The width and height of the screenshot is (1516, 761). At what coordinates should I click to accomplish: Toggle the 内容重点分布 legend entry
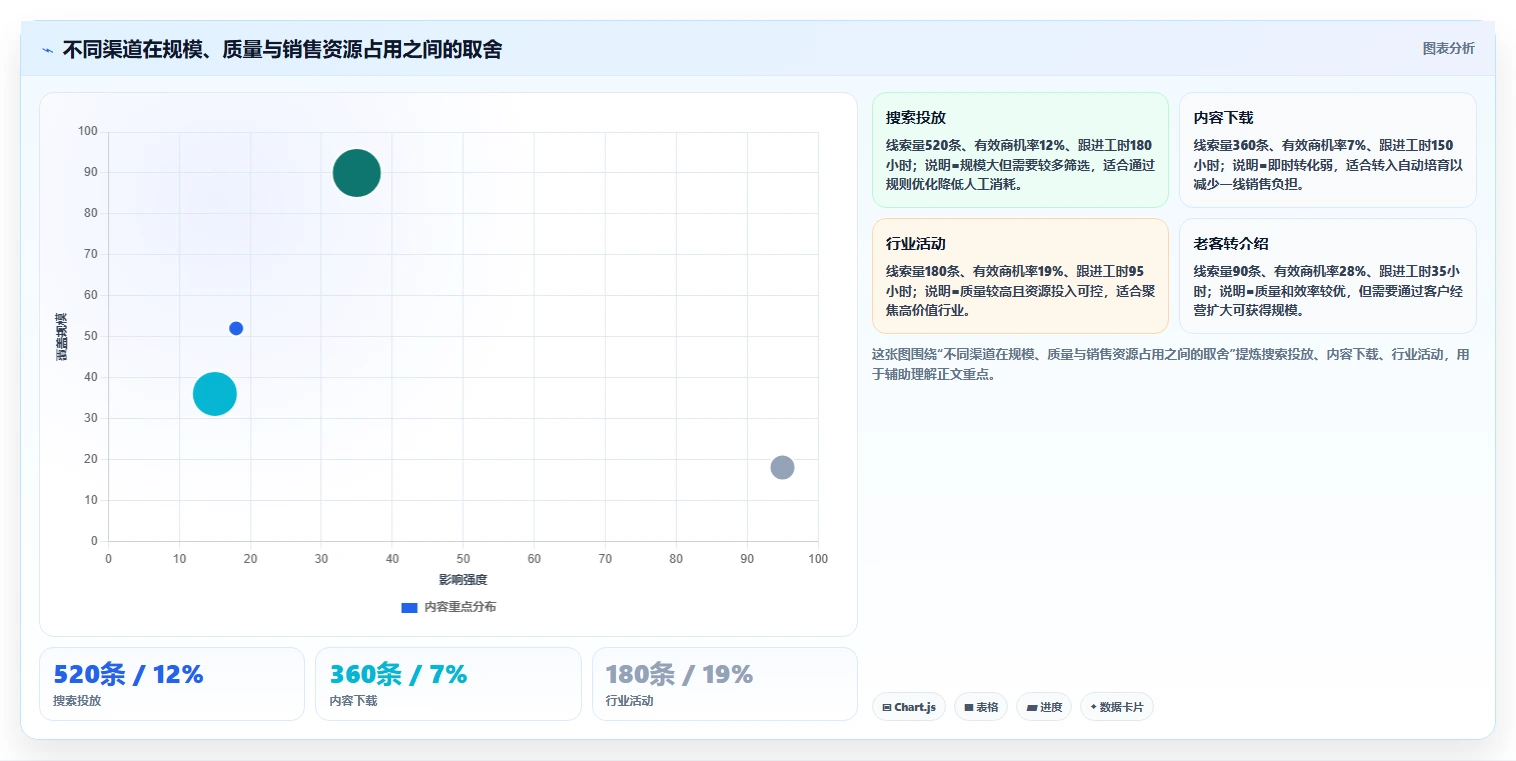(448, 607)
